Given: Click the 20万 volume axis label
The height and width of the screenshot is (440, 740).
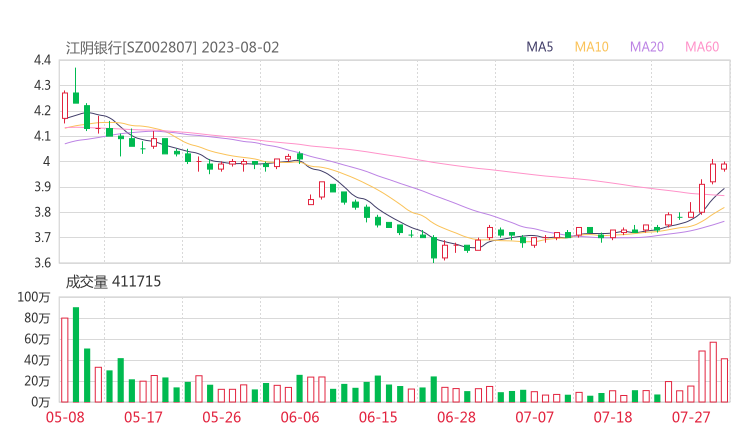Looking at the screenshot, I should 37,381.
